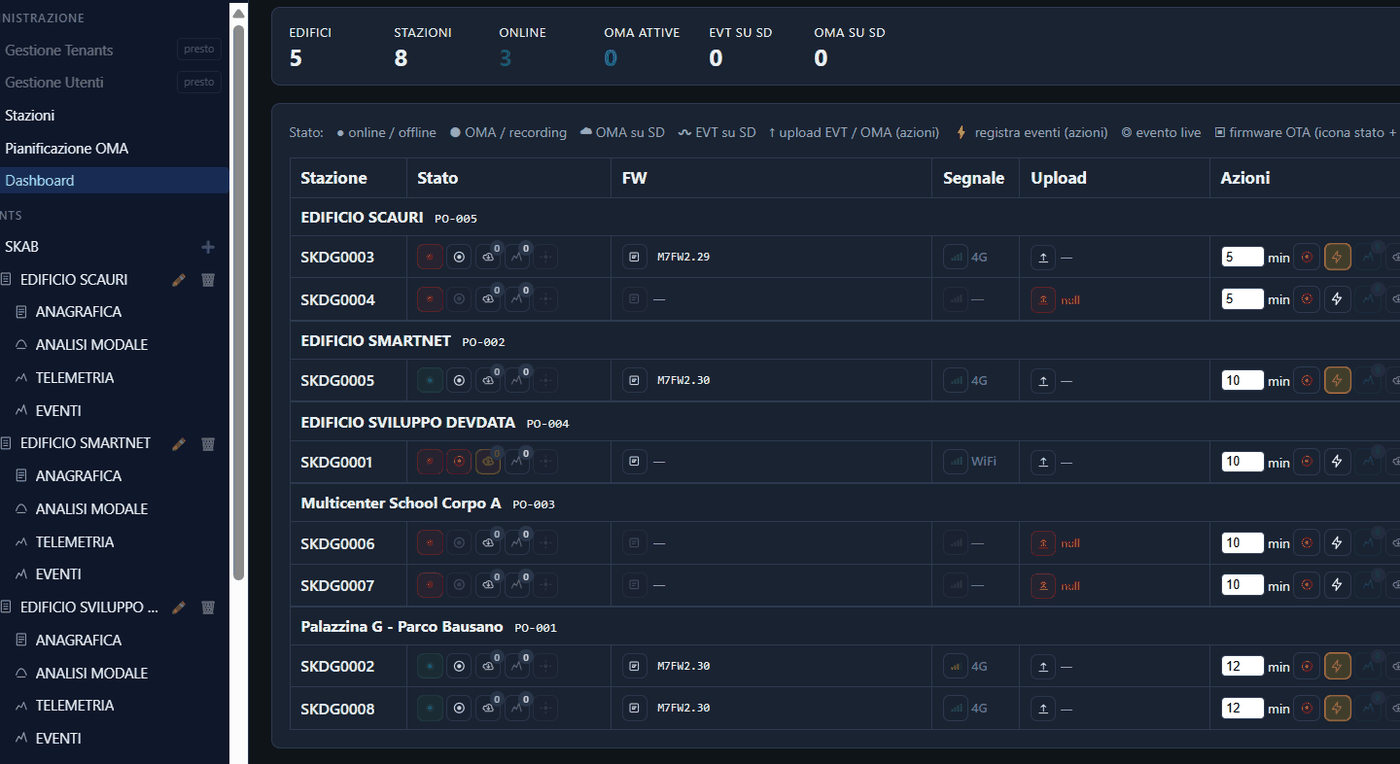Click the OMA on SD cloud icon for SKDG0003
1400x764 pixels.
click(488, 257)
